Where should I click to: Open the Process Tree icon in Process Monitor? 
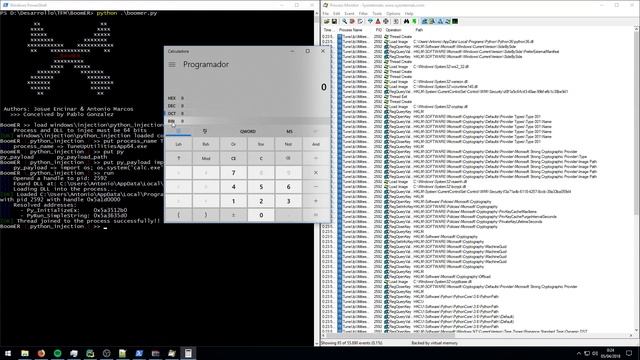(x=396, y=21)
